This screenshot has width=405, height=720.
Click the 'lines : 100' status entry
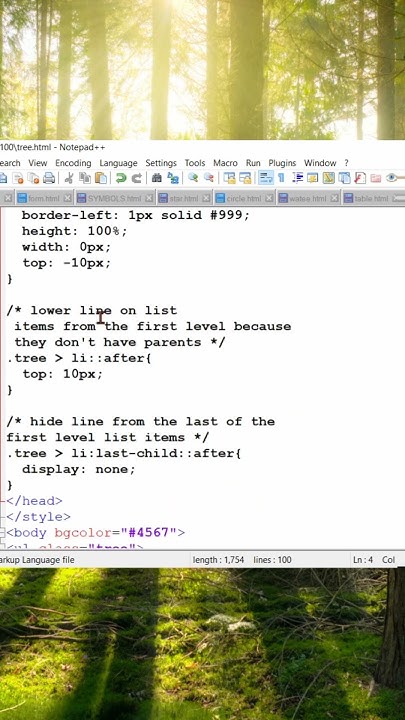[x=272, y=560]
